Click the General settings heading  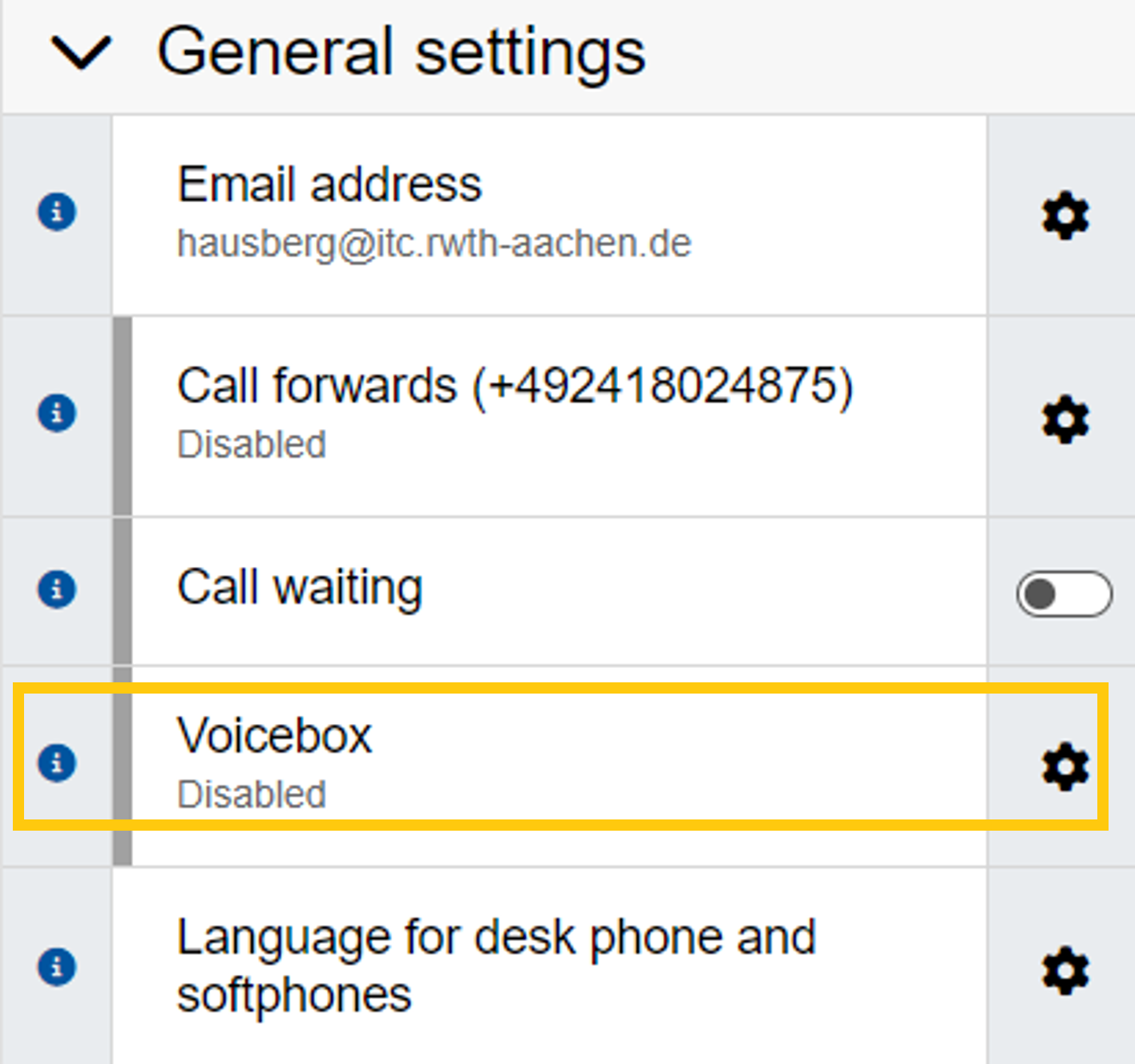tap(401, 53)
